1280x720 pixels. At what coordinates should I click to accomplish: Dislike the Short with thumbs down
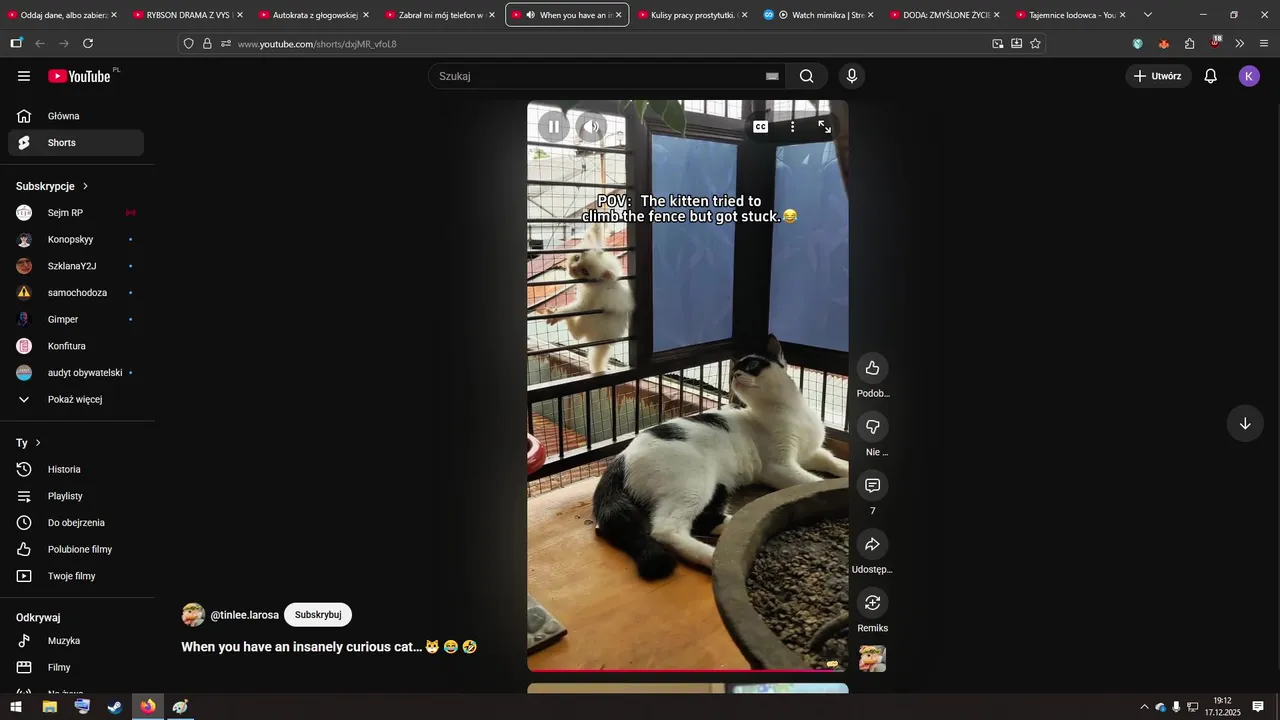(872, 427)
